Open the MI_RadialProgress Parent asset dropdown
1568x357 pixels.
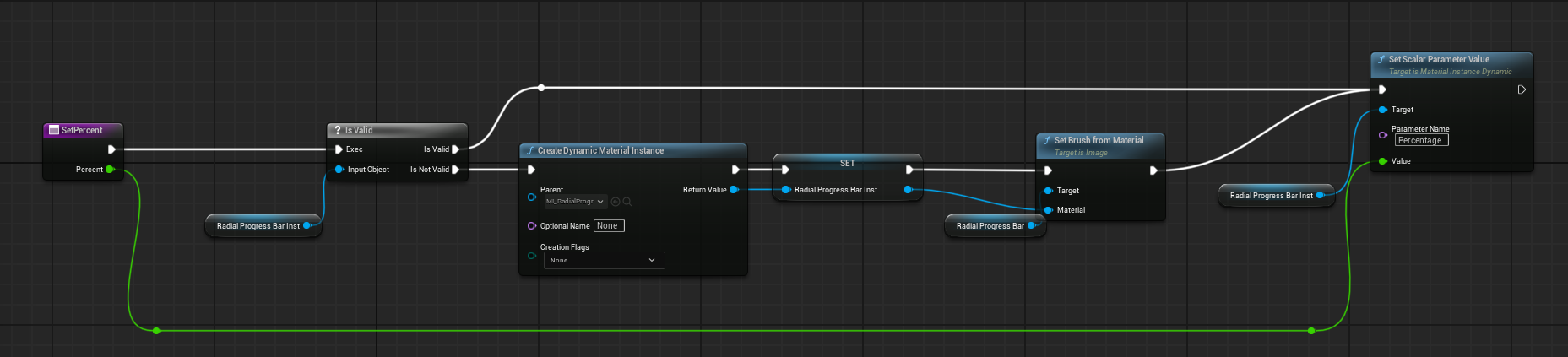click(575, 201)
